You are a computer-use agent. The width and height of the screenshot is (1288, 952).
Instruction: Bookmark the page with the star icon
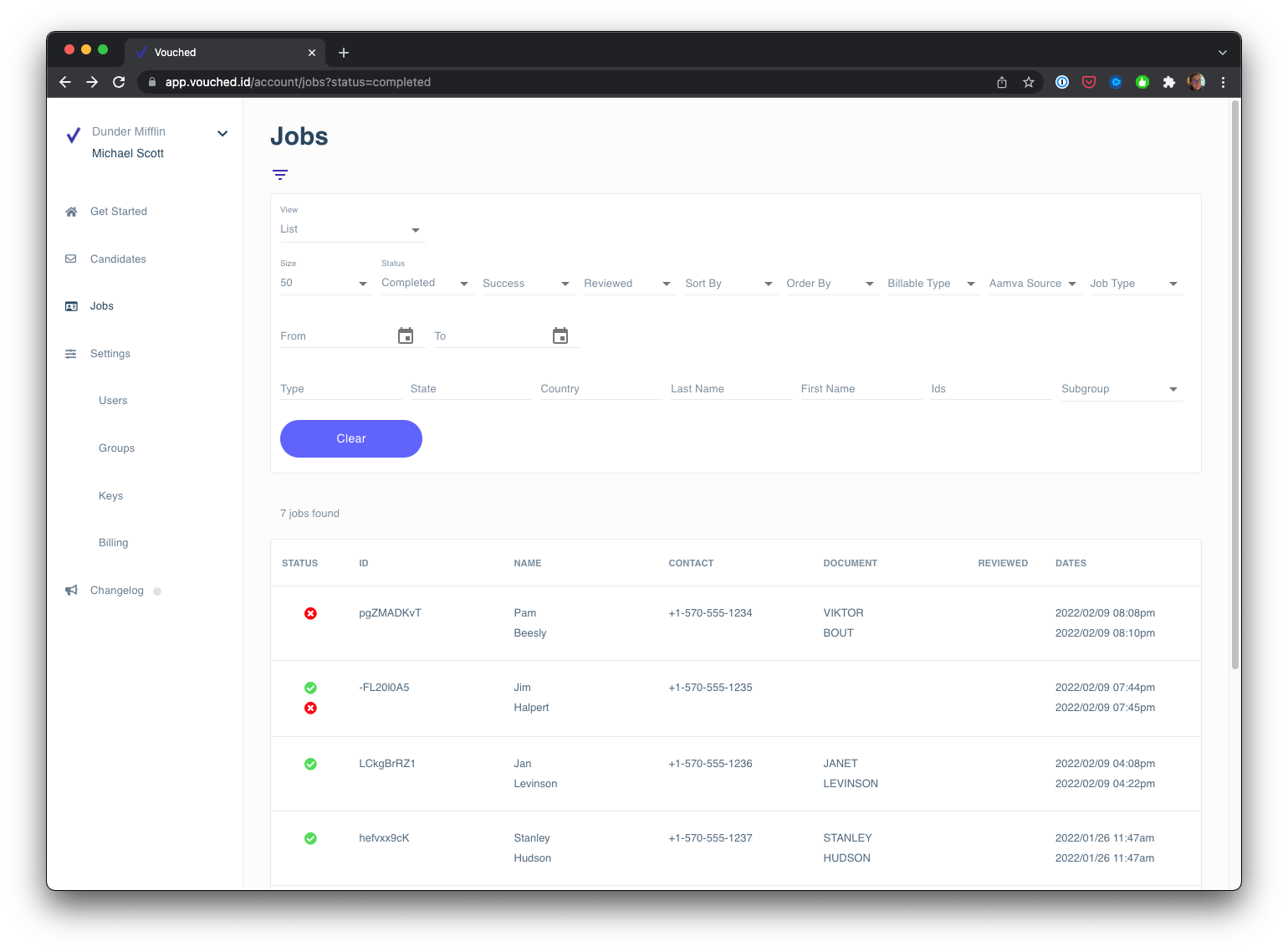[1029, 82]
